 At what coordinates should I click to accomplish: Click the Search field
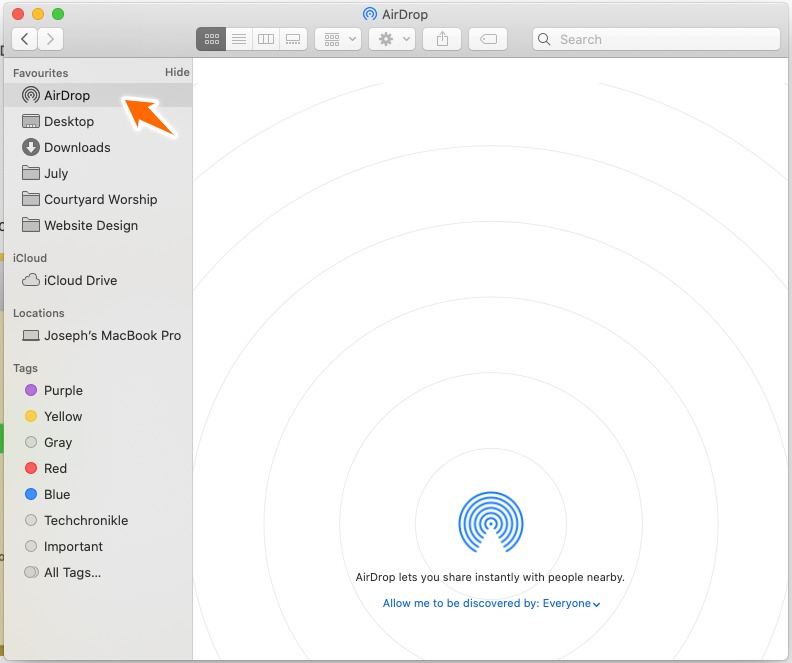pyautogui.click(x=656, y=39)
